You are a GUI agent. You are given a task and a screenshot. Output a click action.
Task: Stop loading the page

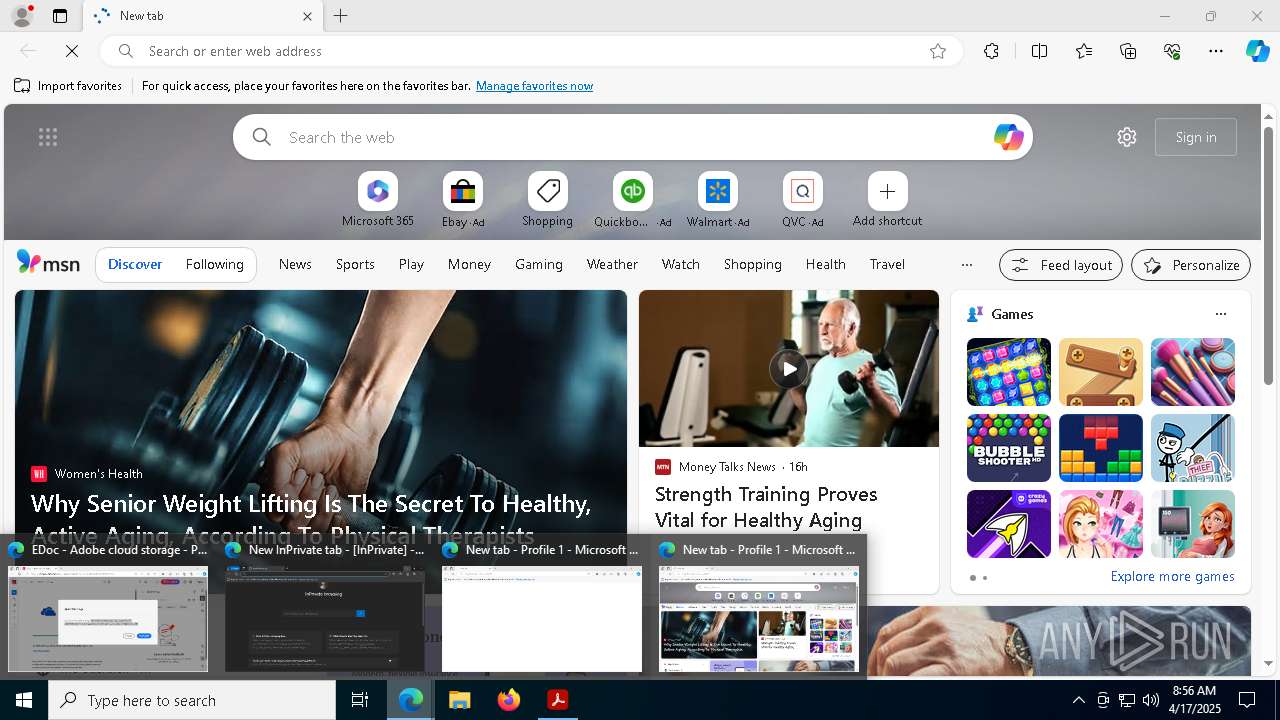coord(72,51)
